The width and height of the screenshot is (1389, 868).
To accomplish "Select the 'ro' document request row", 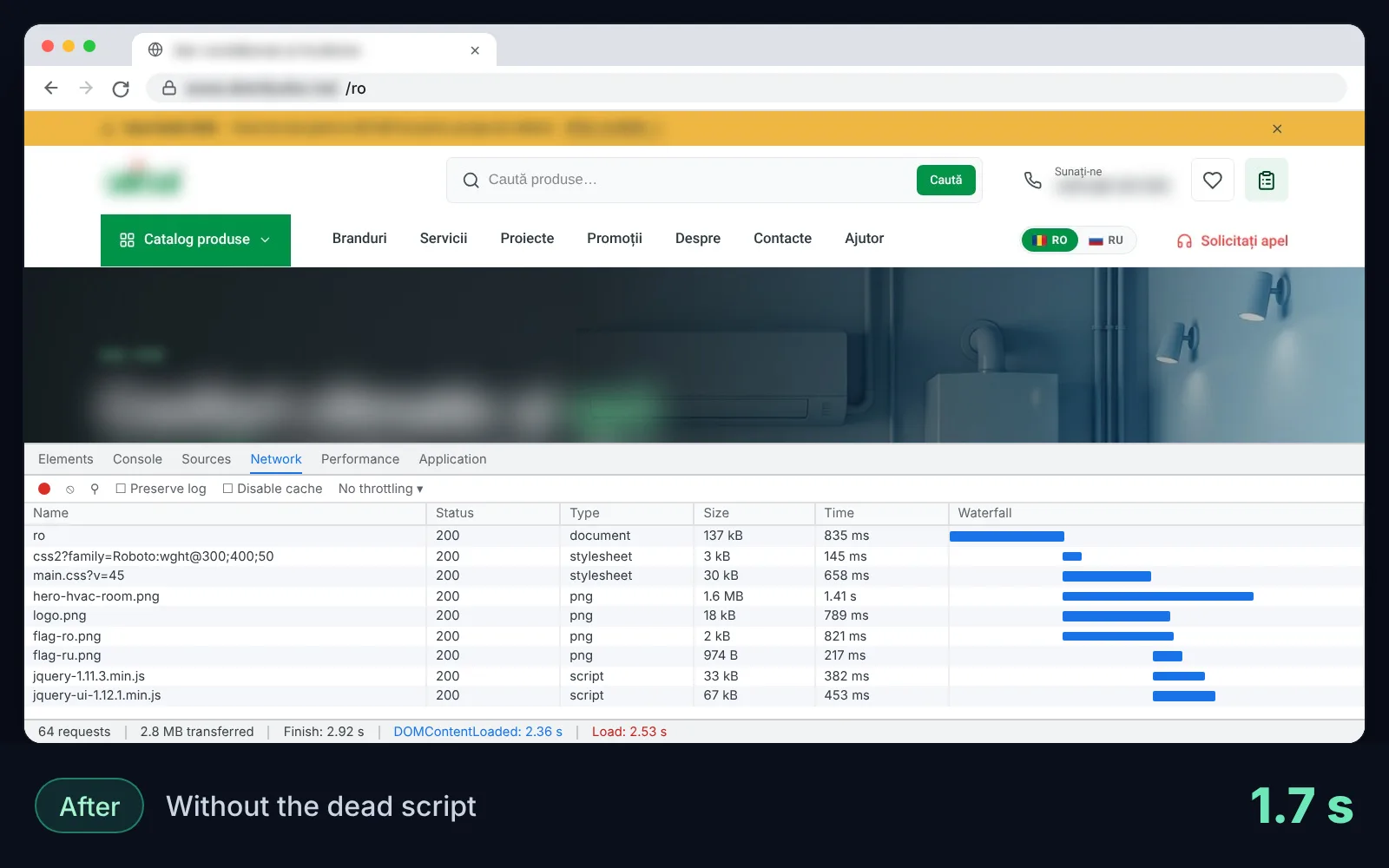I will 694,536.
